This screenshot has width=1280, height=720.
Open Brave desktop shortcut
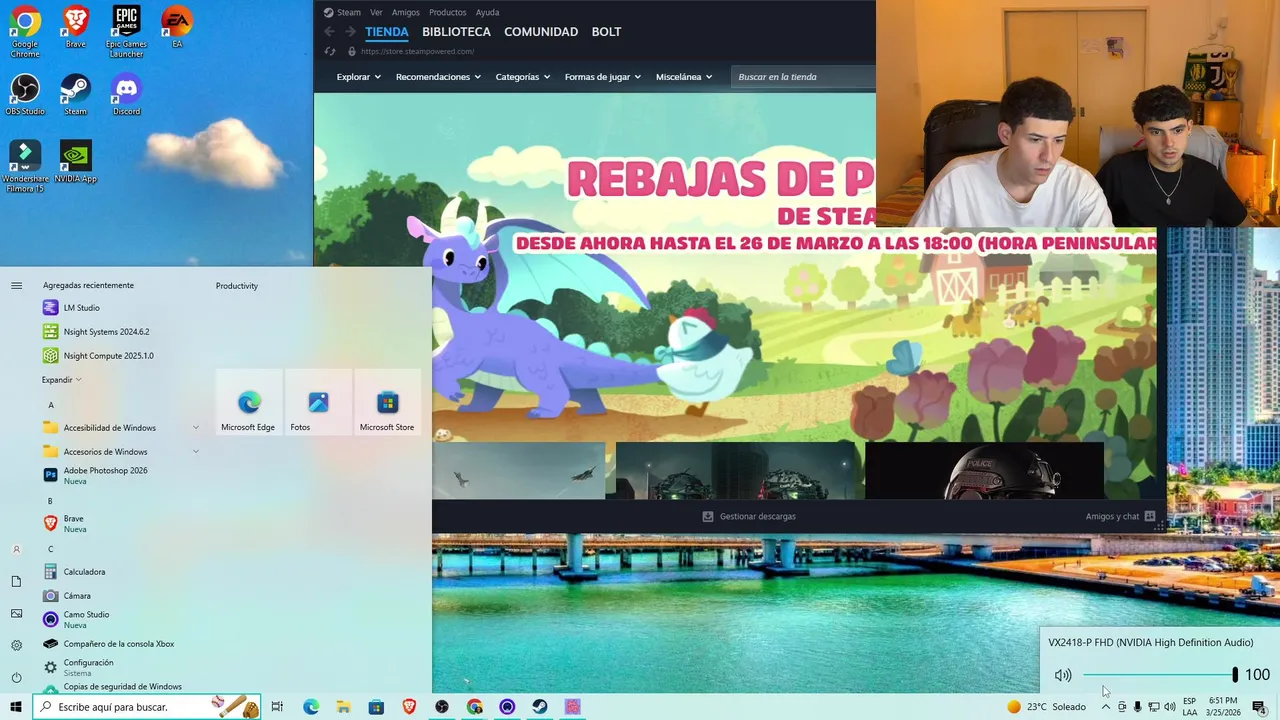[75, 27]
